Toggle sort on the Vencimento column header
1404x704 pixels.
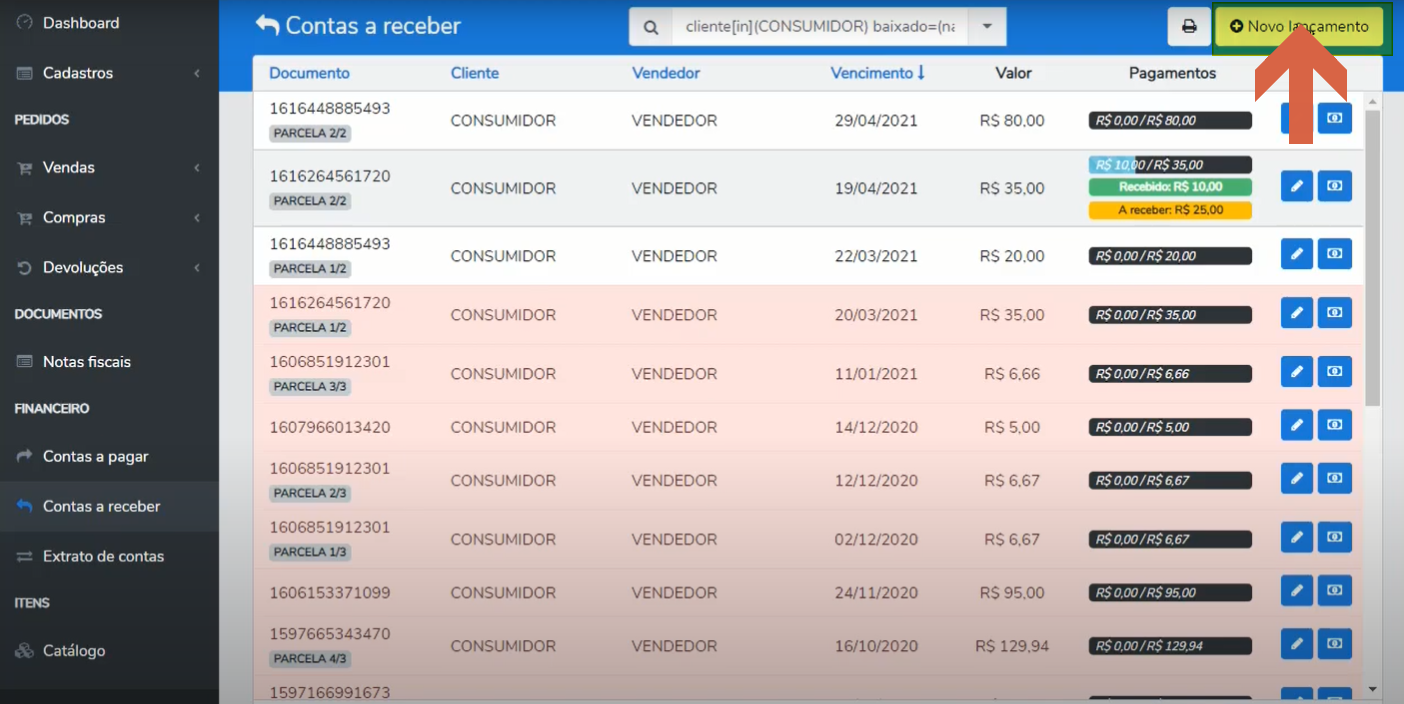pos(877,73)
